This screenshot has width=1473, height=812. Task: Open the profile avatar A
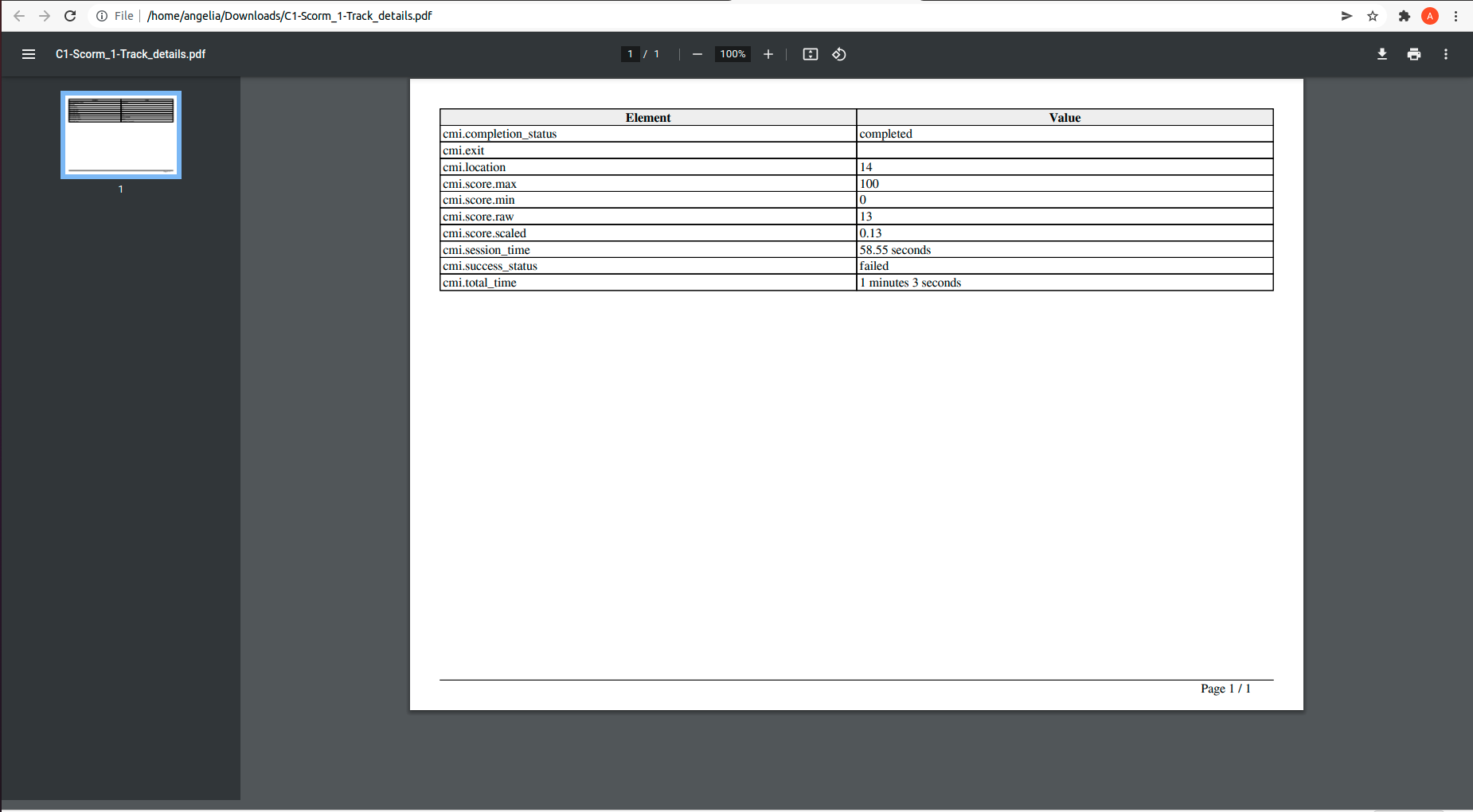click(x=1430, y=16)
